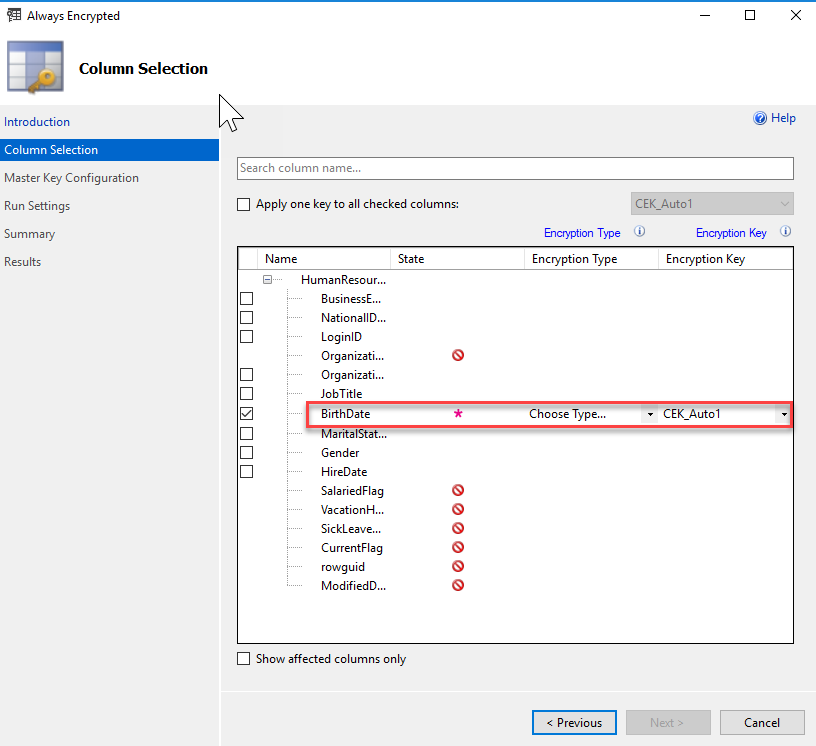
Task: Click the Cancel button
Action: [762, 723]
